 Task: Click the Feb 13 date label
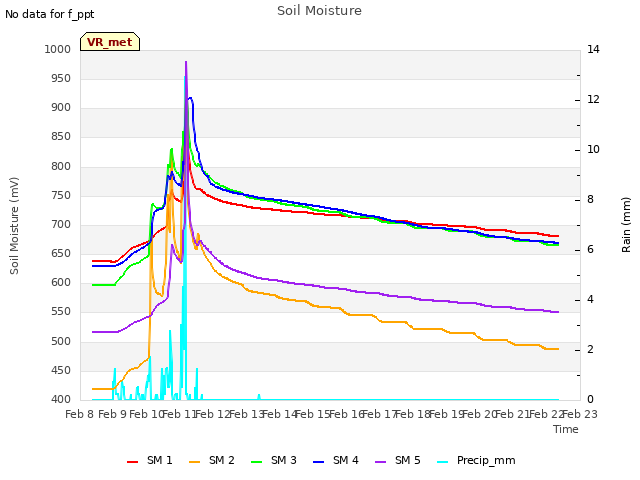(246, 414)
